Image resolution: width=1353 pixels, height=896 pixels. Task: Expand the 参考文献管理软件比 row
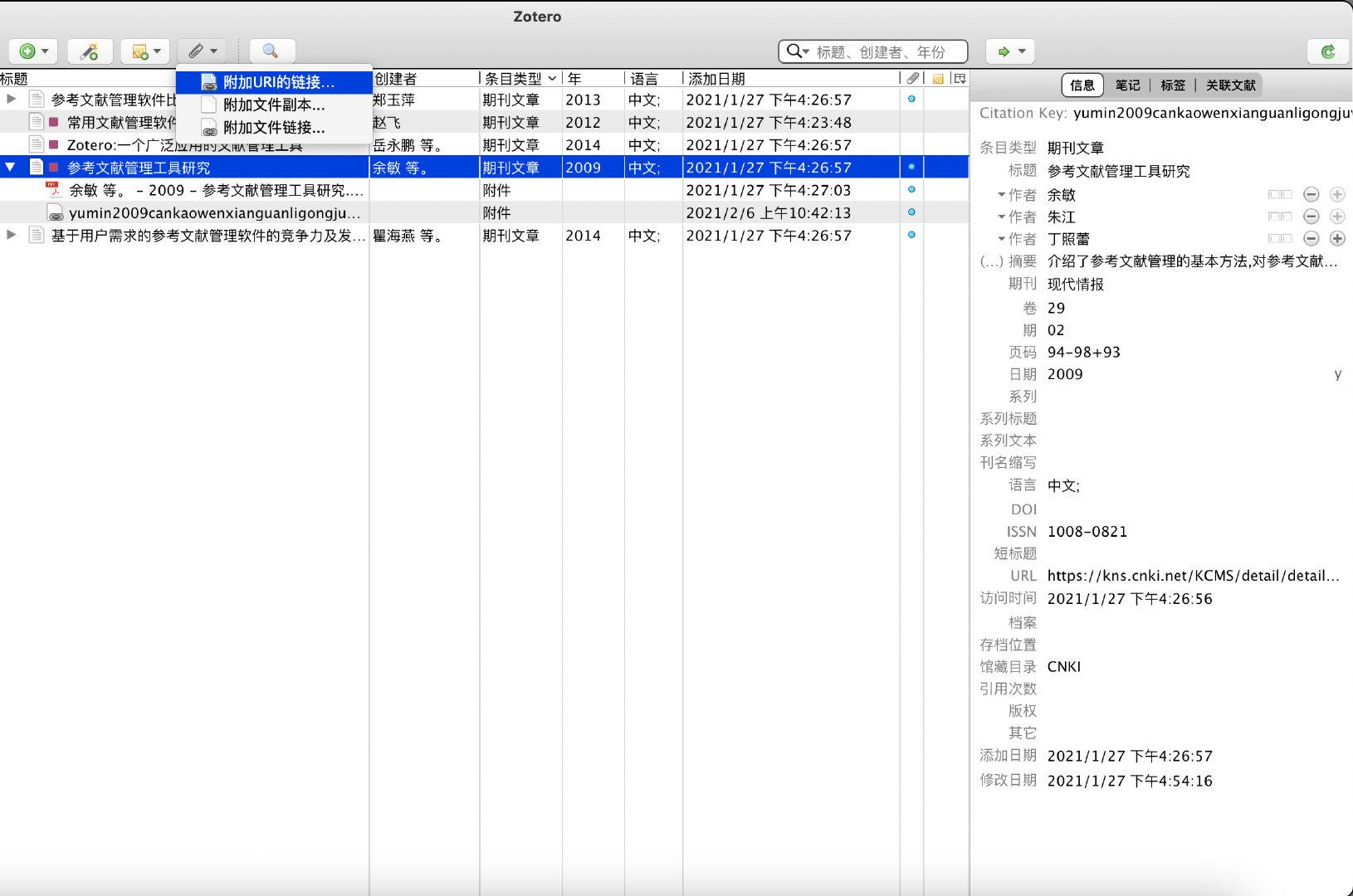coord(12,99)
